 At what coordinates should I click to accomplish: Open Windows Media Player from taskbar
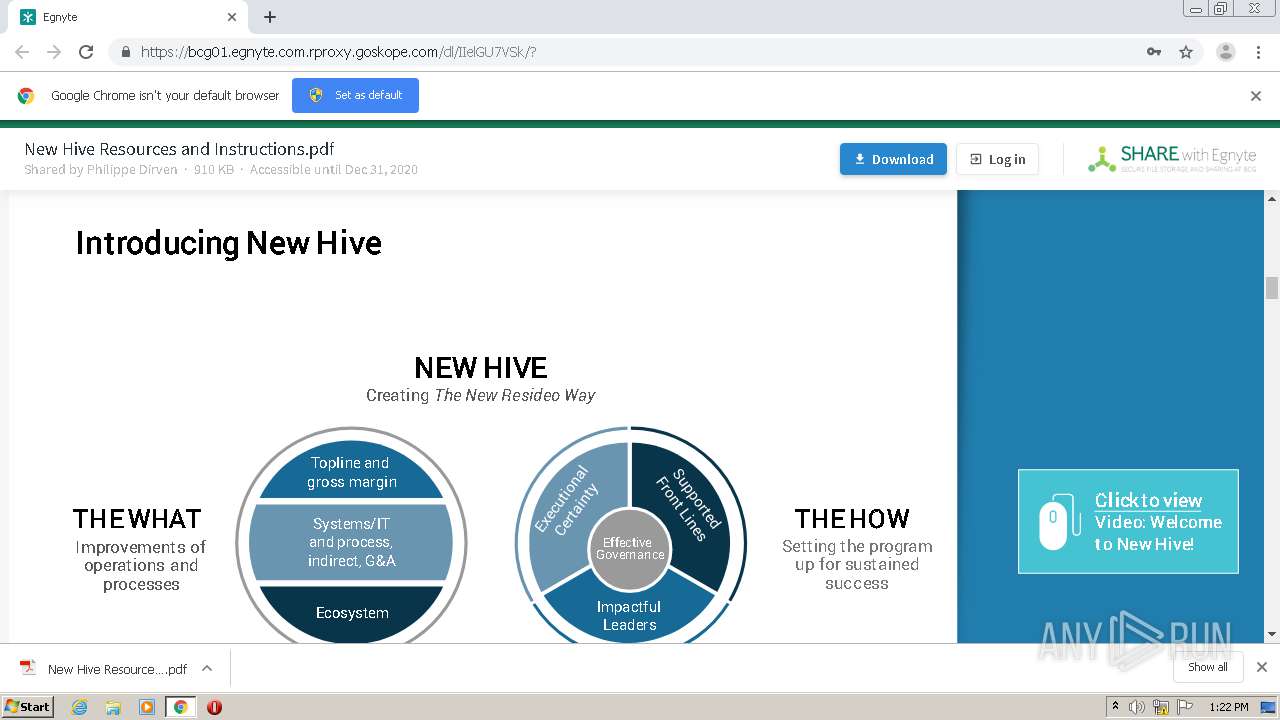tap(147, 707)
